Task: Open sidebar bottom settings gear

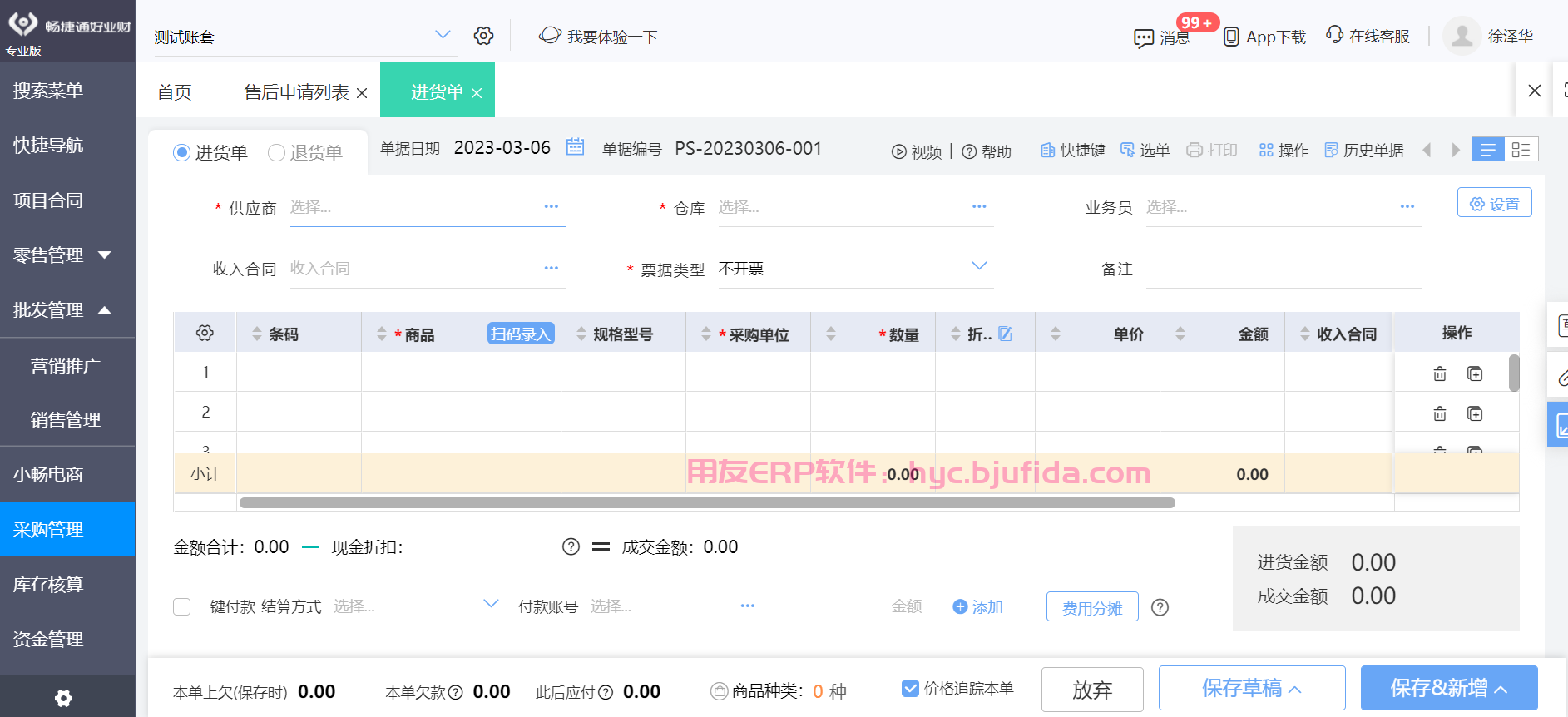Action: pos(63,698)
